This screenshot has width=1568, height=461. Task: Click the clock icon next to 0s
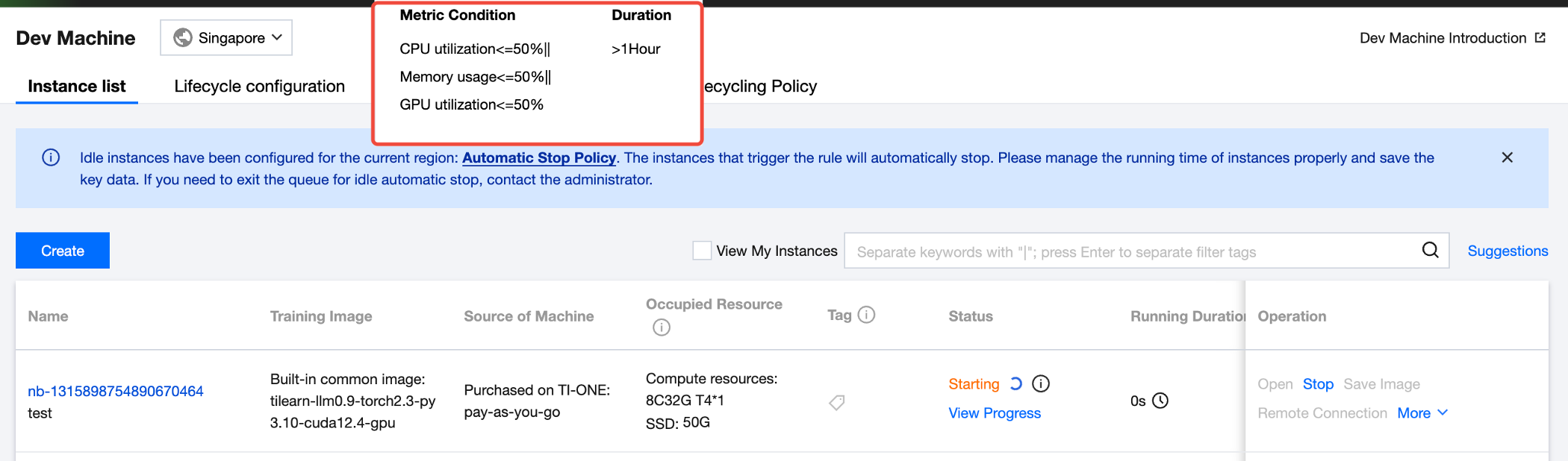(1160, 401)
